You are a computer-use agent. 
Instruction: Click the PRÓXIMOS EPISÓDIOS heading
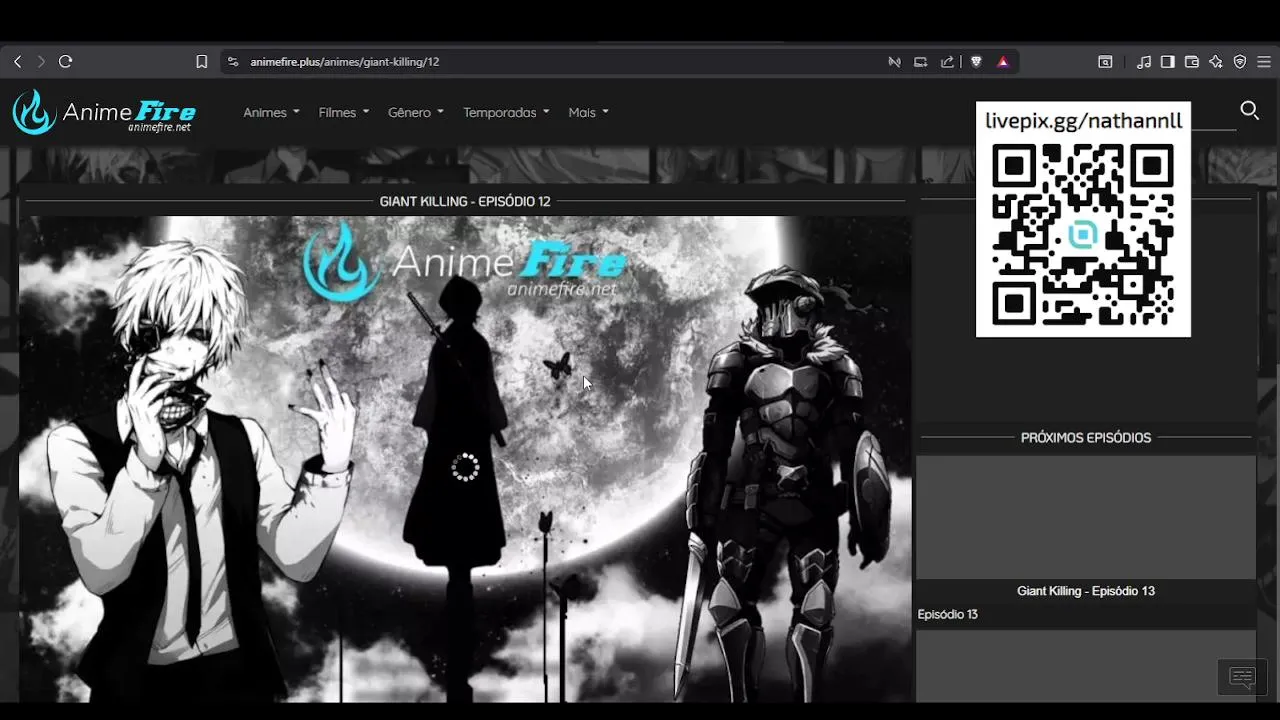click(x=1086, y=437)
